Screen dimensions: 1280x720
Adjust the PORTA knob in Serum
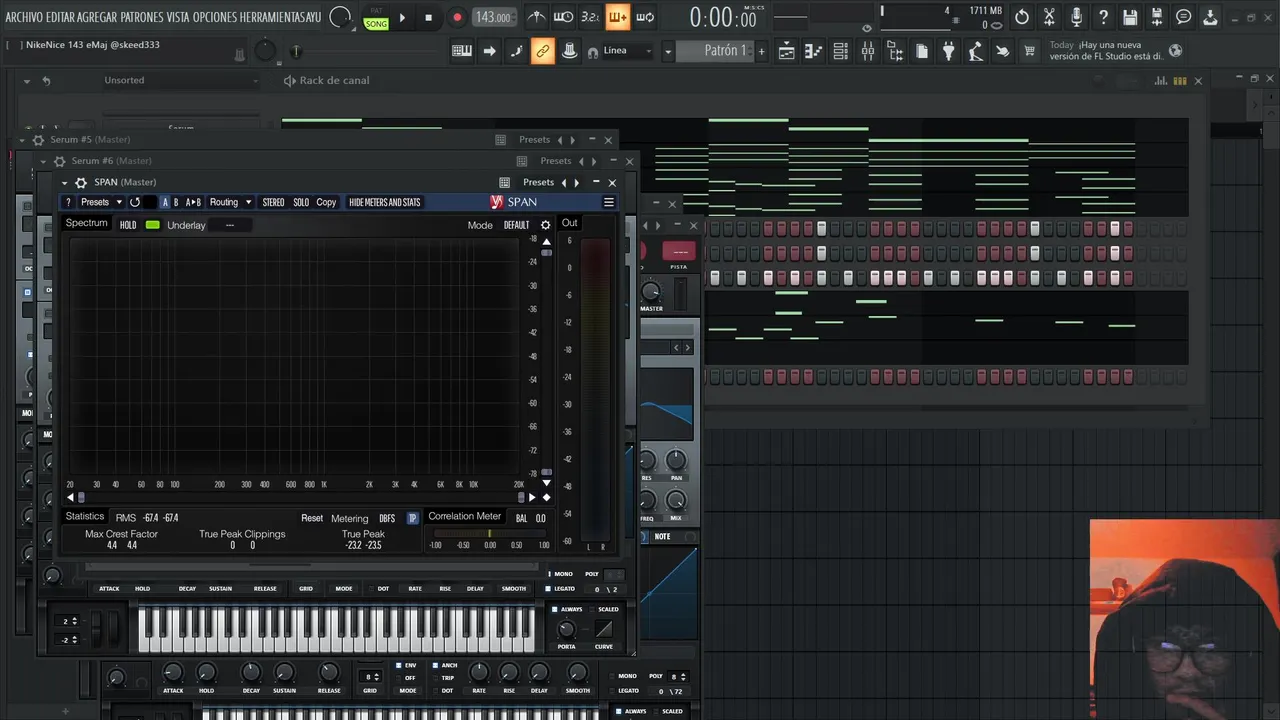(566, 629)
